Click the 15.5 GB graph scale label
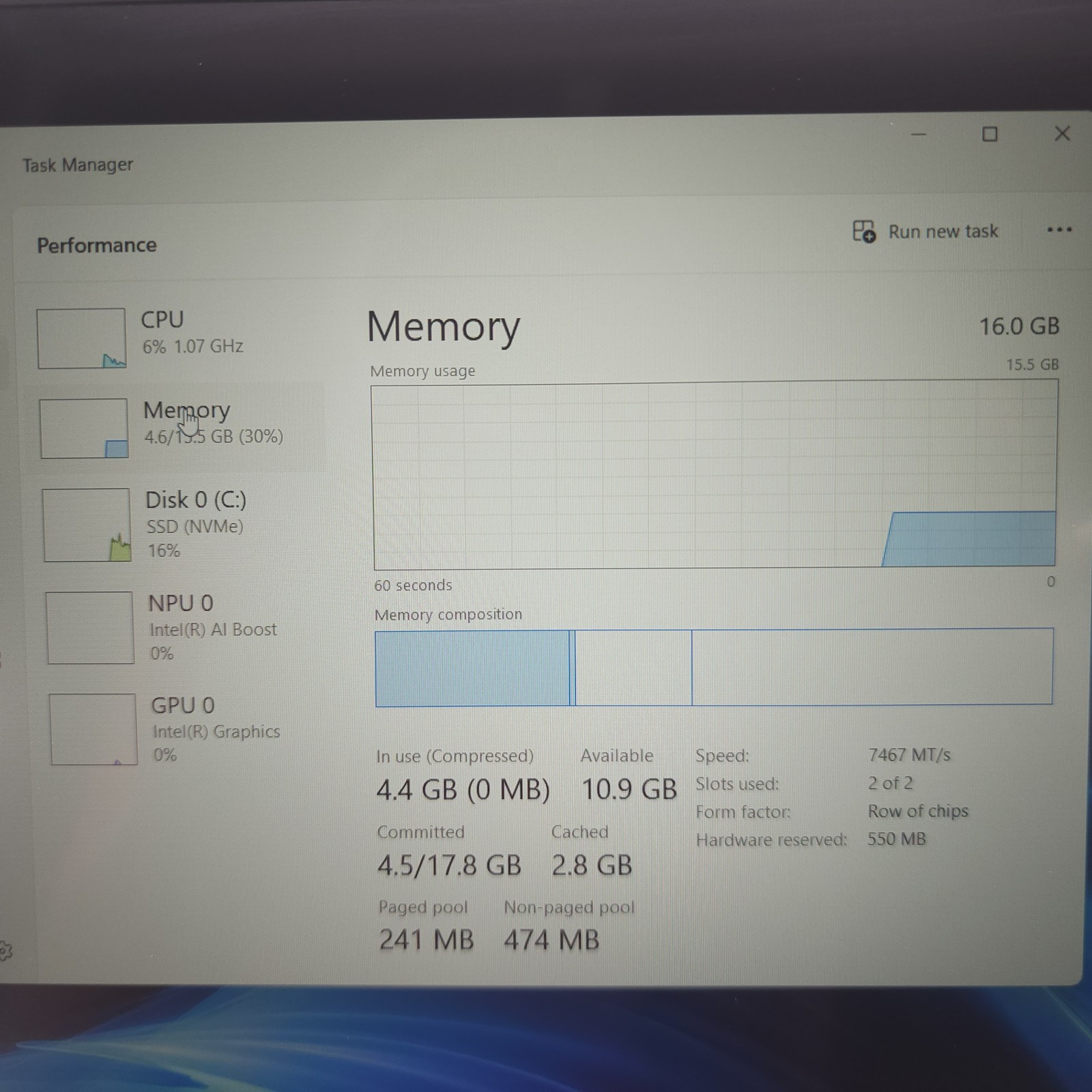The height and width of the screenshot is (1092, 1092). (1033, 364)
